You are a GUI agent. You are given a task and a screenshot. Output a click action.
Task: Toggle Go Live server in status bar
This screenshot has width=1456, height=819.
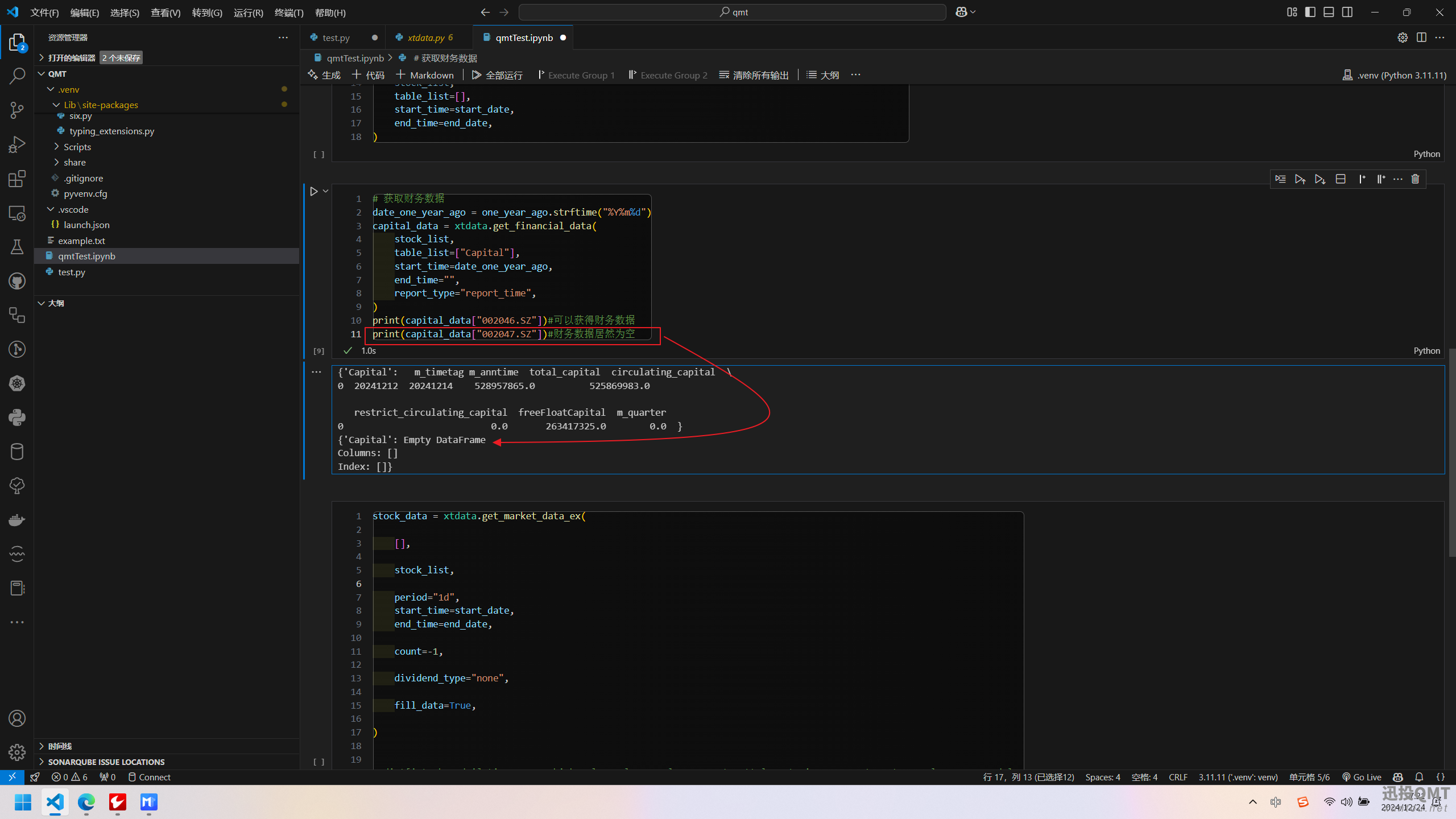[1362, 777]
